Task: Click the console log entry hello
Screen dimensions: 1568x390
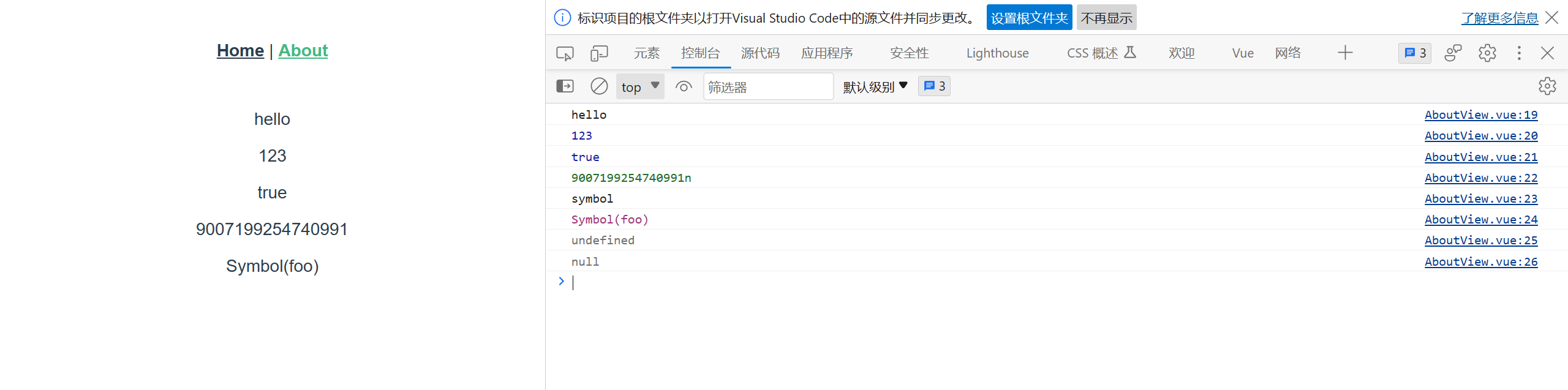Action: coord(589,114)
